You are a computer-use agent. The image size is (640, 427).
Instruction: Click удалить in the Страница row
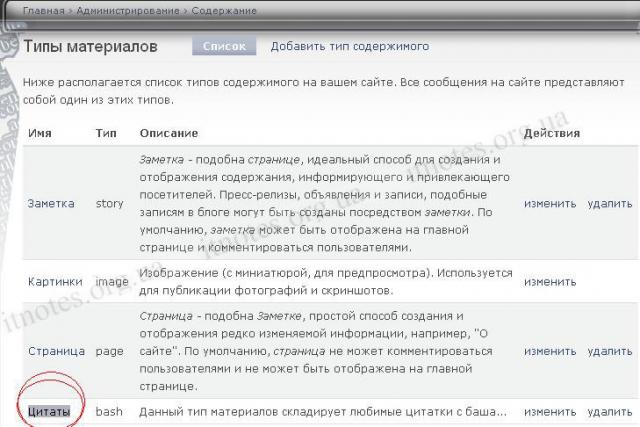tap(610, 351)
